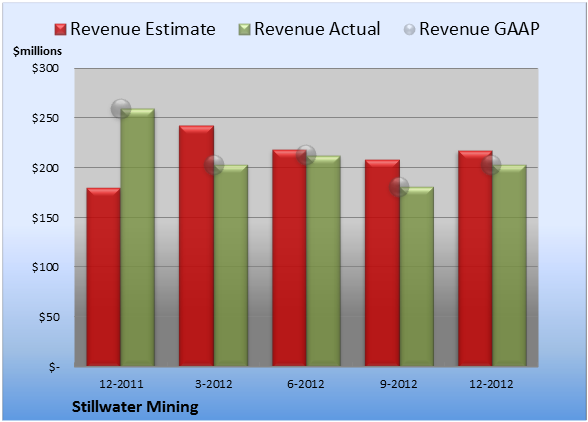Click the 6-2012 quarter label
The width and height of the screenshot is (588, 422).
pyautogui.click(x=306, y=384)
